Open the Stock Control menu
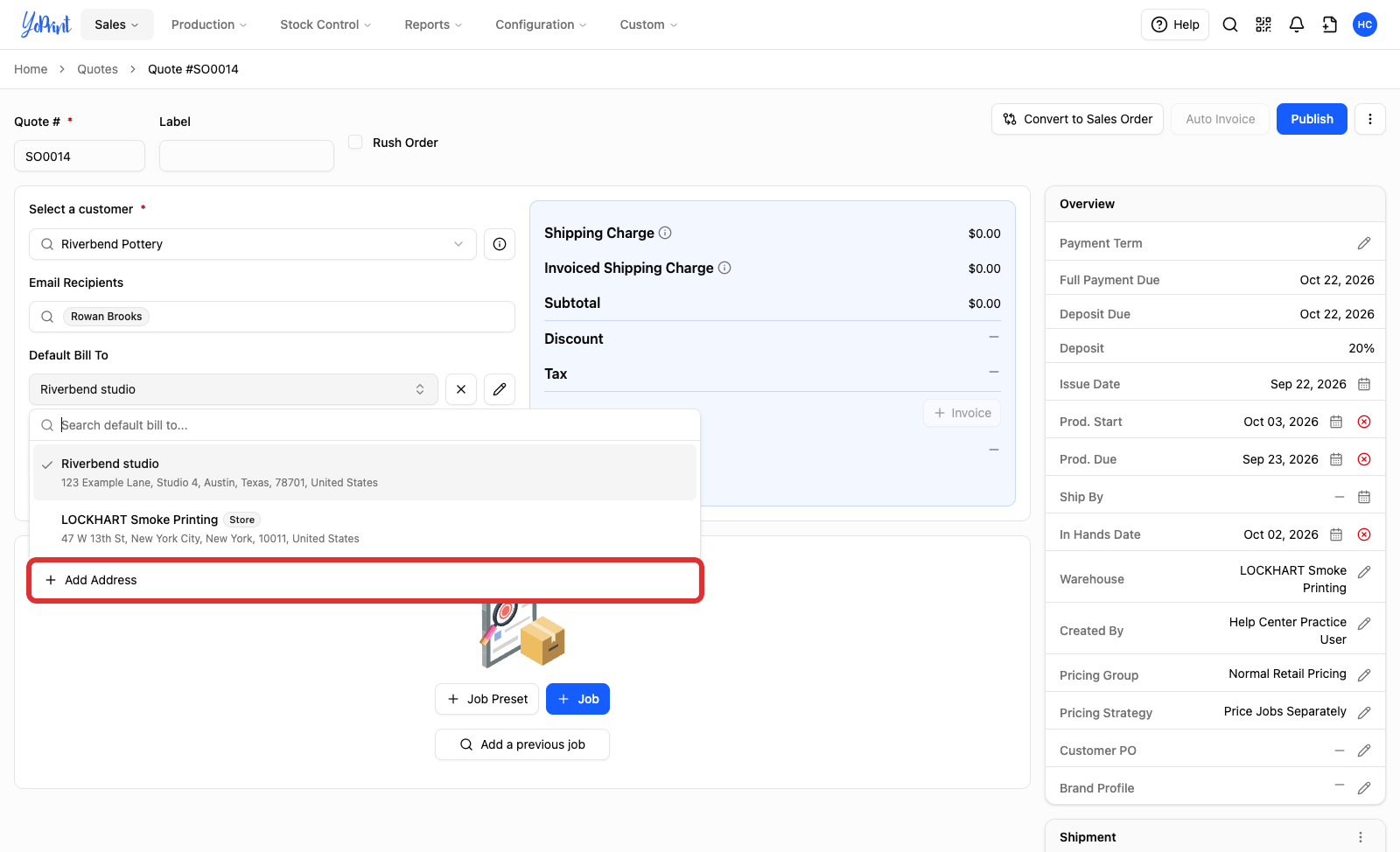This screenshot has width=1400, height=852. click(x=325, y=24)
